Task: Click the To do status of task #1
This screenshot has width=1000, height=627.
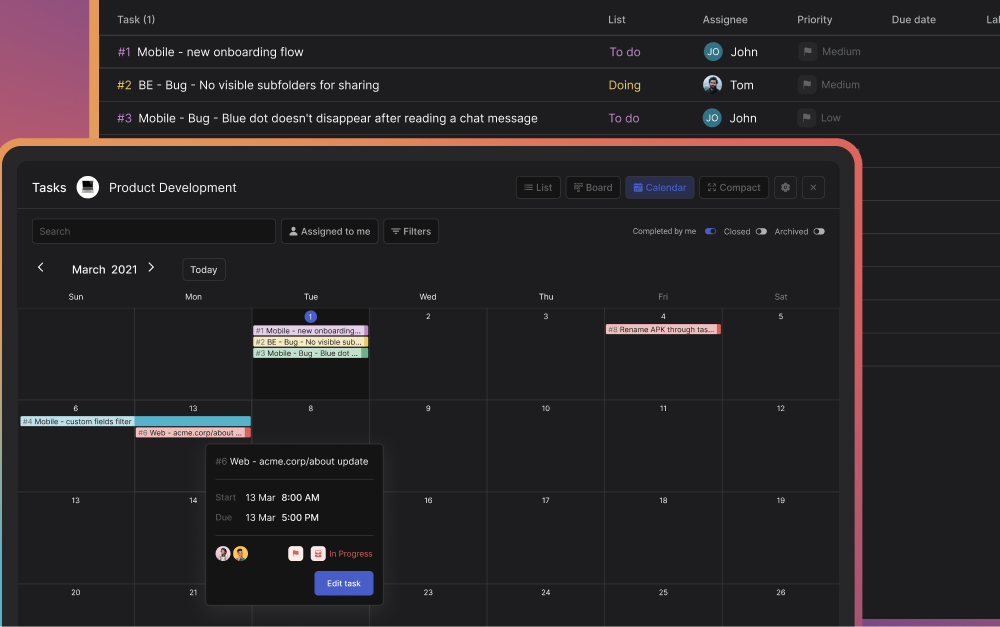Action: [624, 52]
